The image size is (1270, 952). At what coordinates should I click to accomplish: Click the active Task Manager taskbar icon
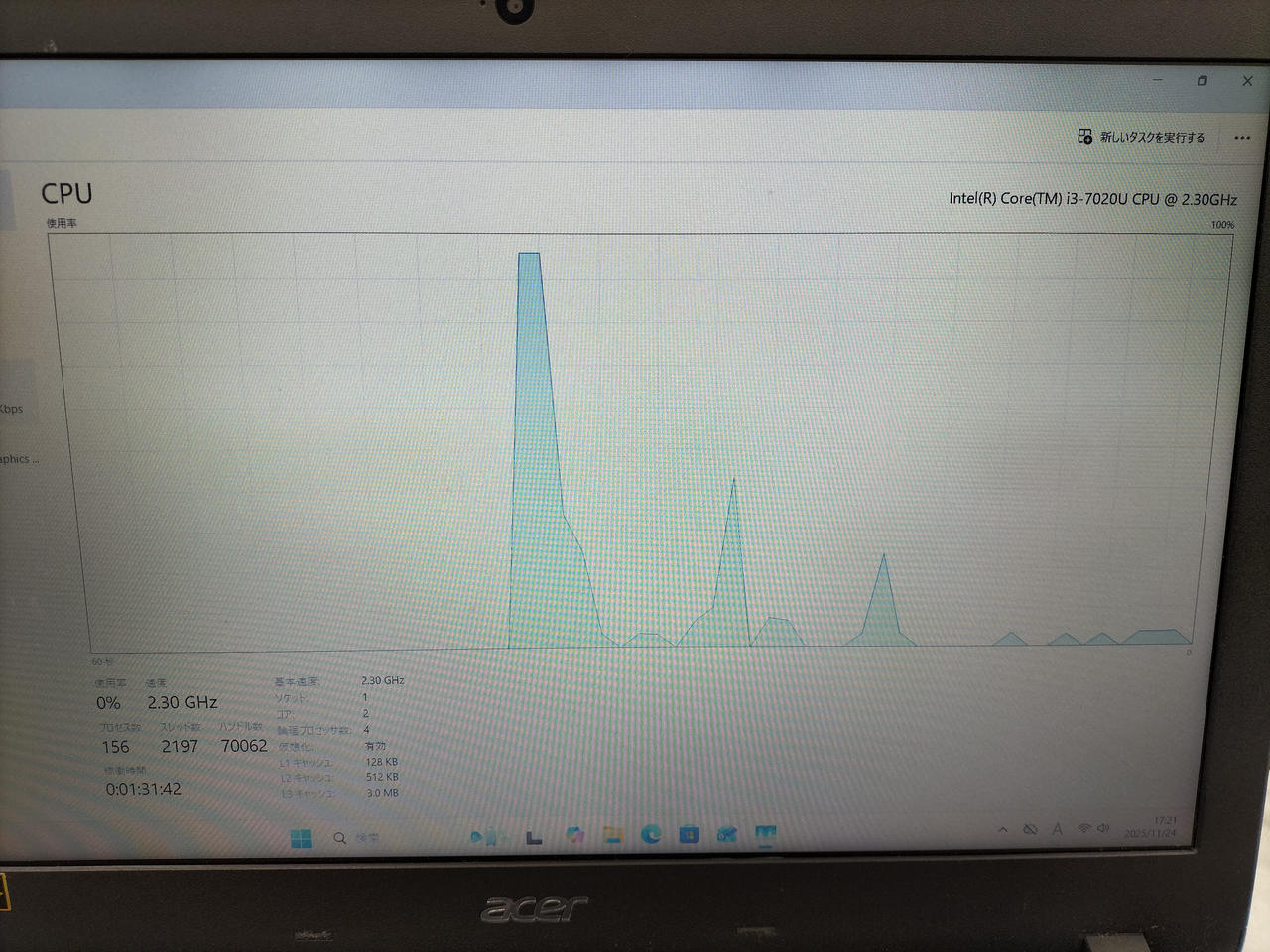coord(765,835)
